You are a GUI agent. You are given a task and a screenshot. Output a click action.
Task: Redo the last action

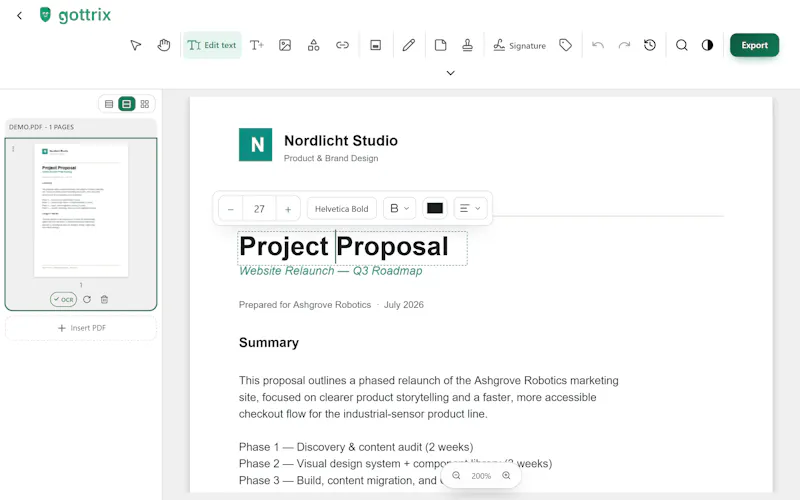pyautogui.click(x=624, y=45)
